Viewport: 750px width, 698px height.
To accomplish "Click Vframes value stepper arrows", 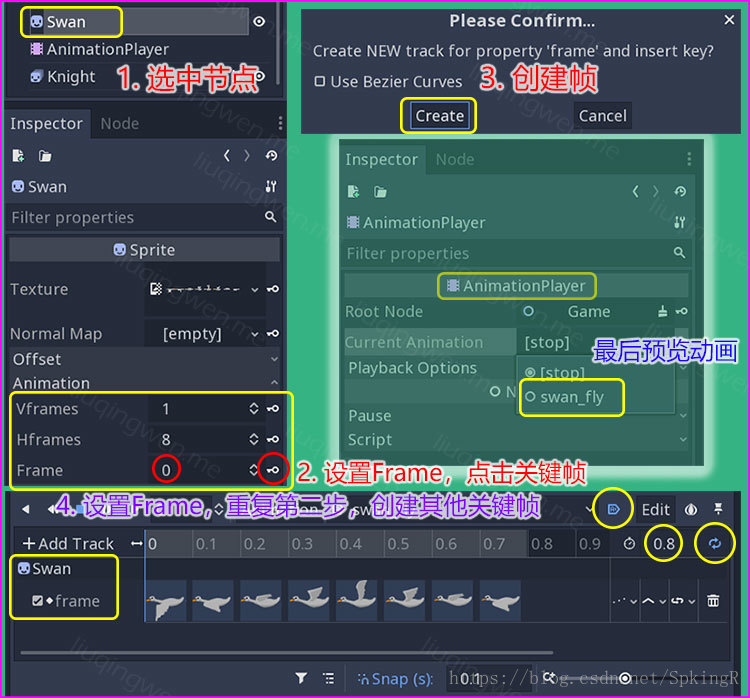I will tap(254, 409).
